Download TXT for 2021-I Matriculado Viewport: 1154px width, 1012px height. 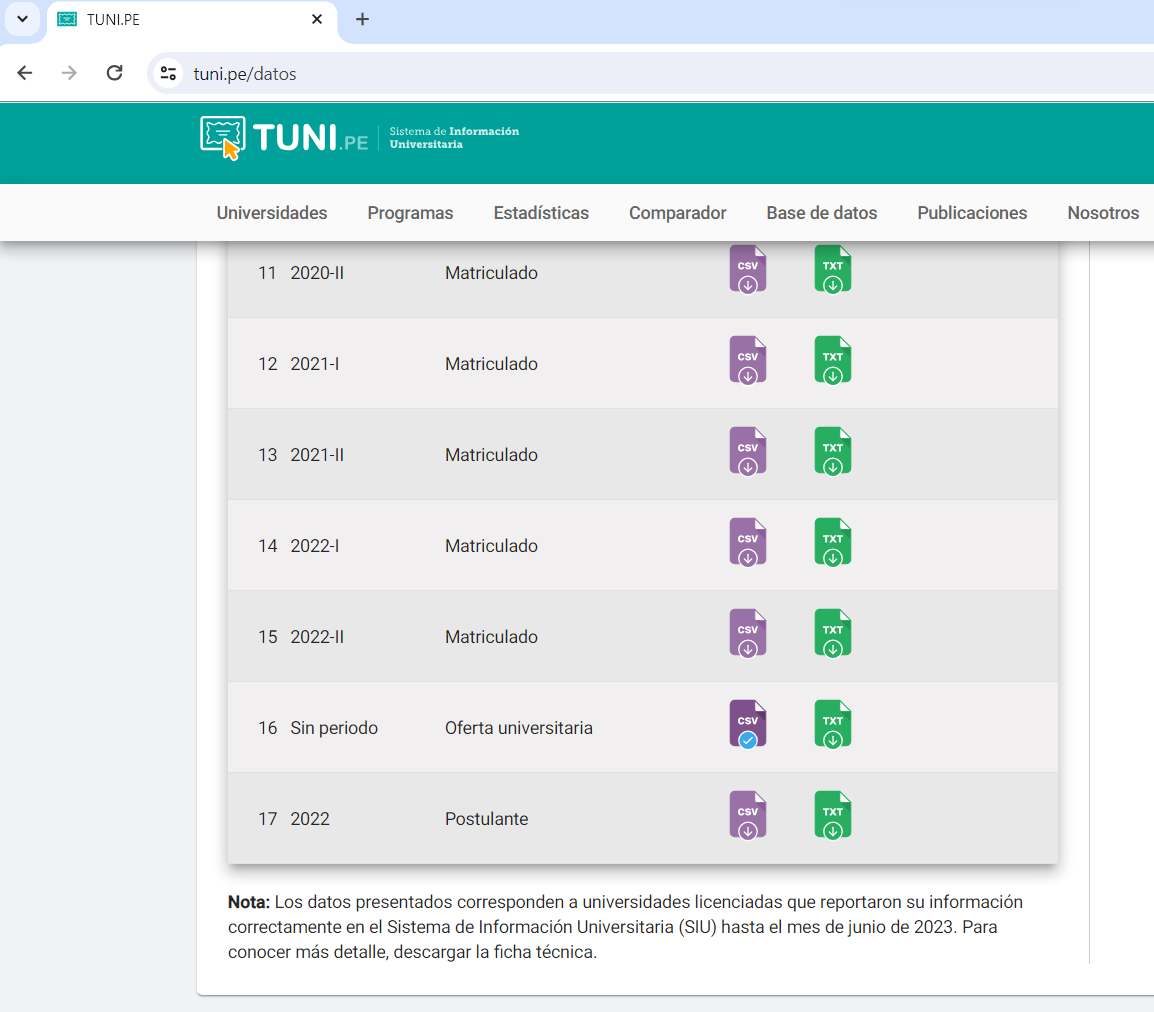[832, 361]
